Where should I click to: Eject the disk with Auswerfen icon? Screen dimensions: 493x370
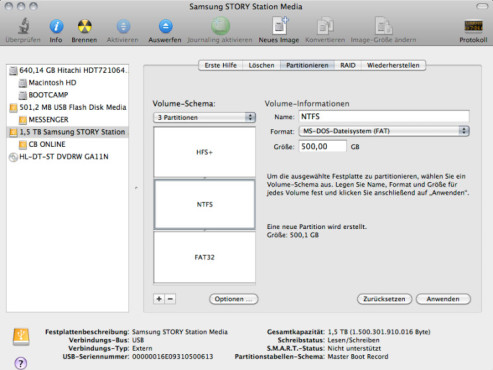[x=165, y=26]
